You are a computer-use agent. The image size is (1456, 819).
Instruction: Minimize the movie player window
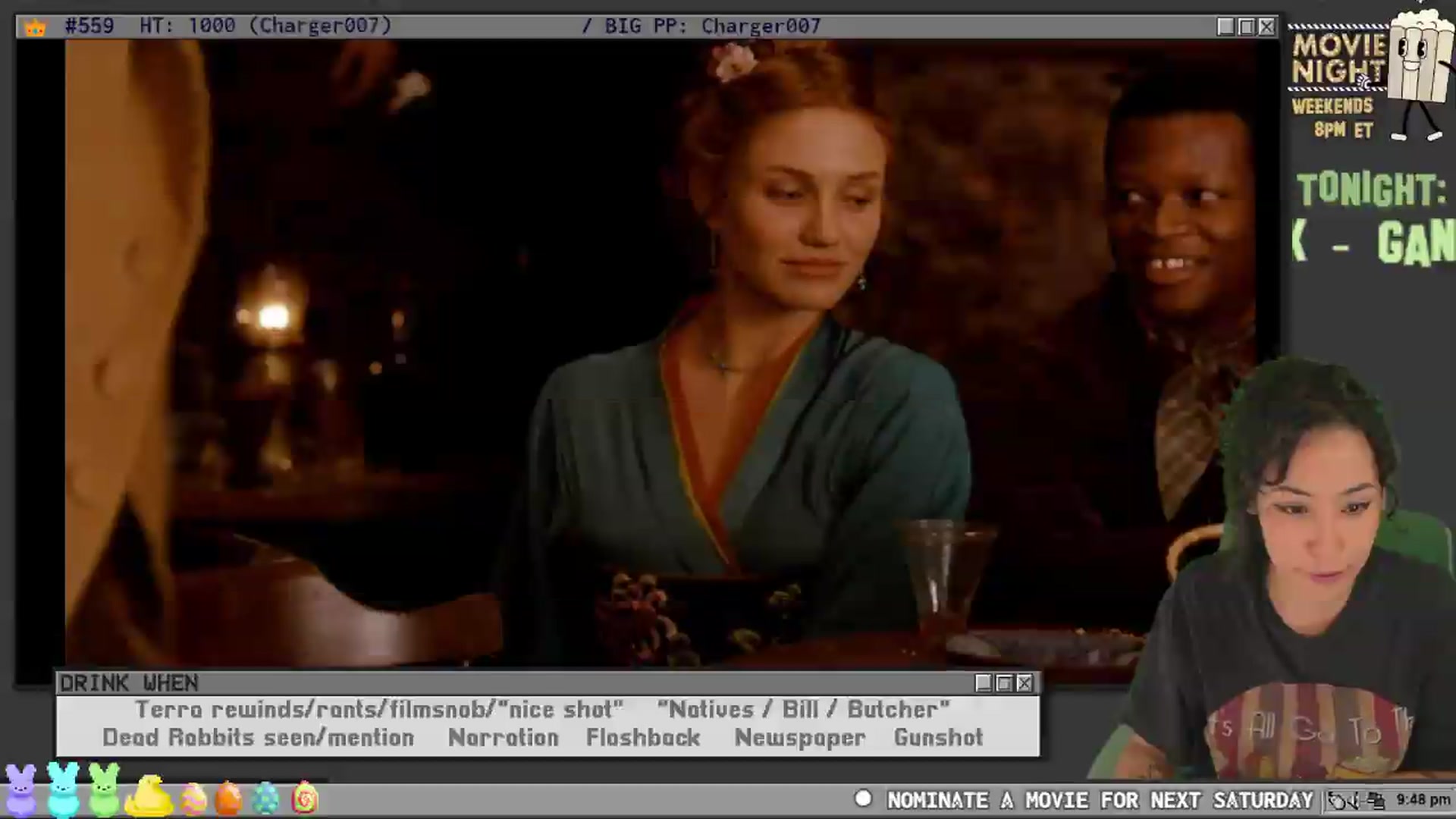click(x=1225, y=27)
